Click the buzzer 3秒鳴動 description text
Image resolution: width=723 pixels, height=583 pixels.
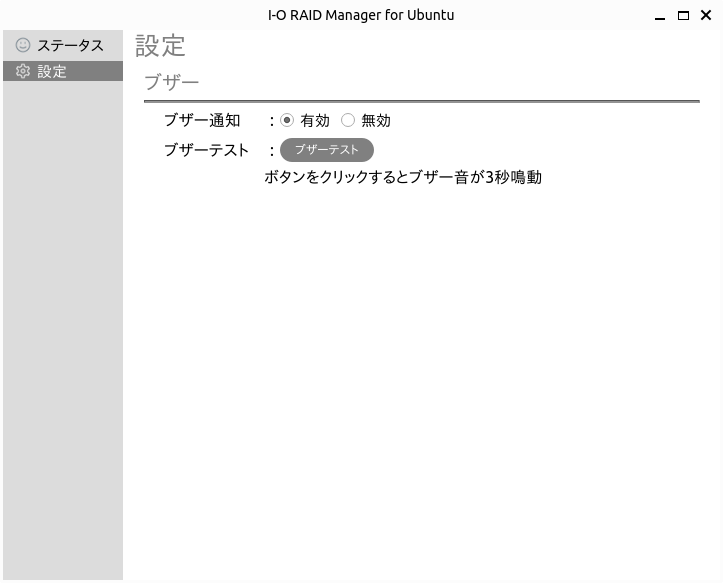click(x=402, y=178)
